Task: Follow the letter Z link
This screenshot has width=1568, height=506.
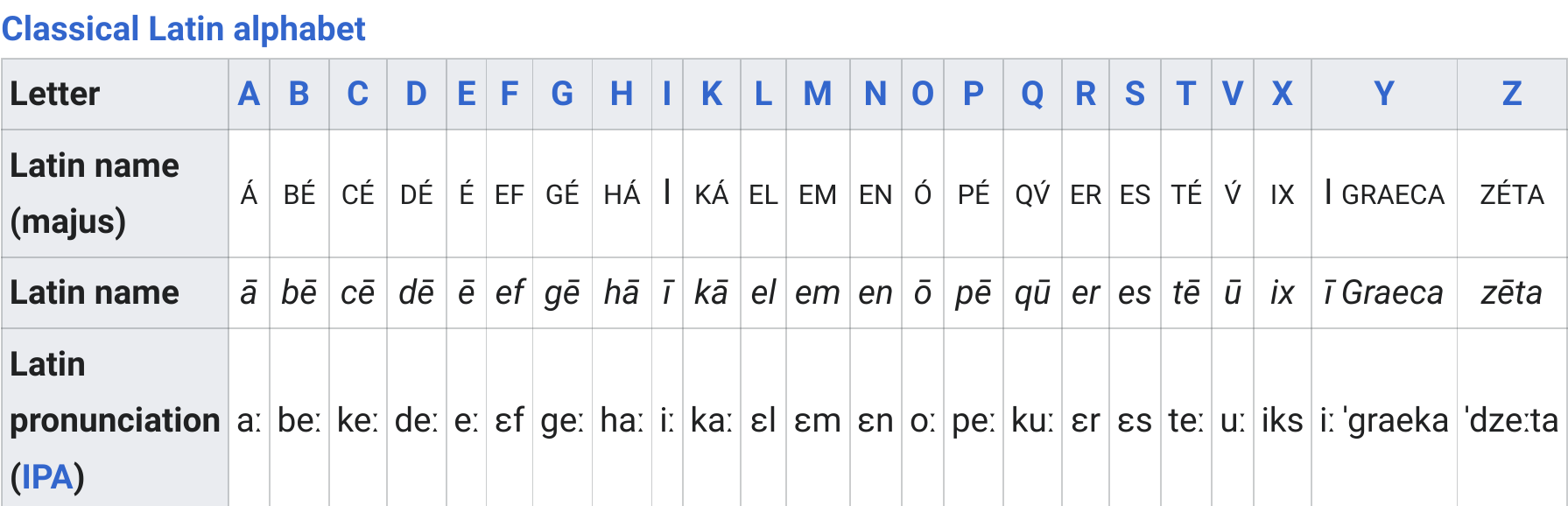Action: point(1512,94)
